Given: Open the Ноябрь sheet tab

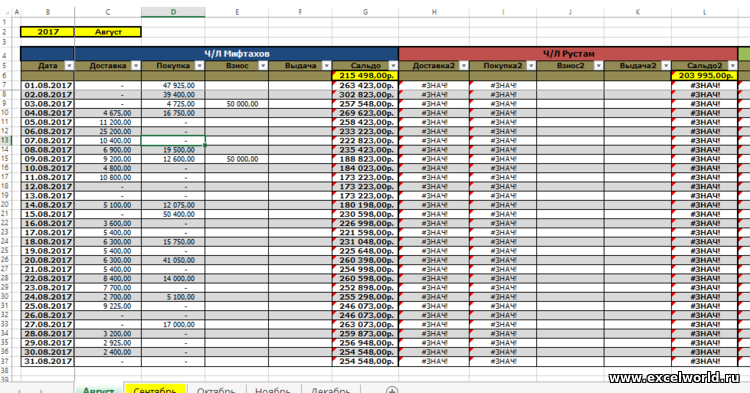Looking at the screenshot, I should (273, 389).
